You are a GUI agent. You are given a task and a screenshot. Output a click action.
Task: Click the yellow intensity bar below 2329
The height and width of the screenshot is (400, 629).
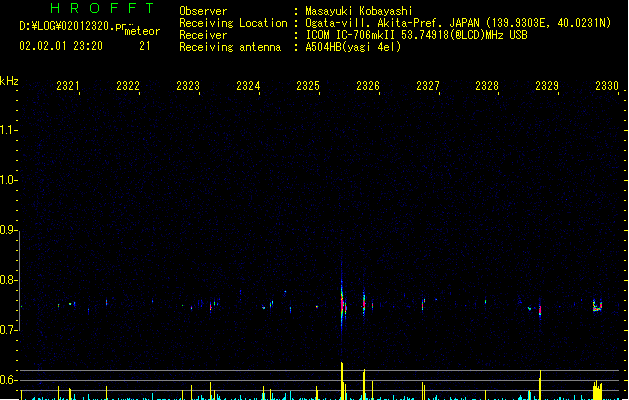[540, 385]
